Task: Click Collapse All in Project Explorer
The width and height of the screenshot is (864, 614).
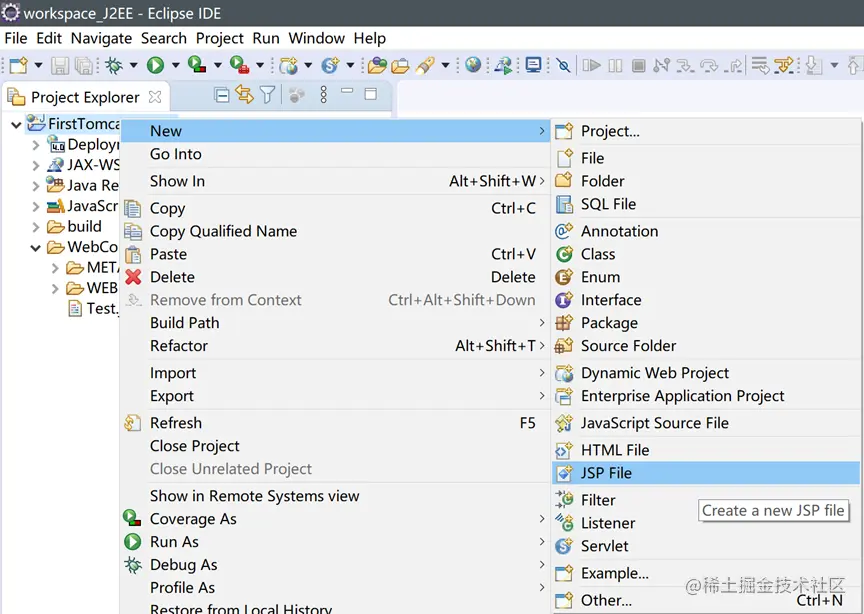Action: click(222, 95)
